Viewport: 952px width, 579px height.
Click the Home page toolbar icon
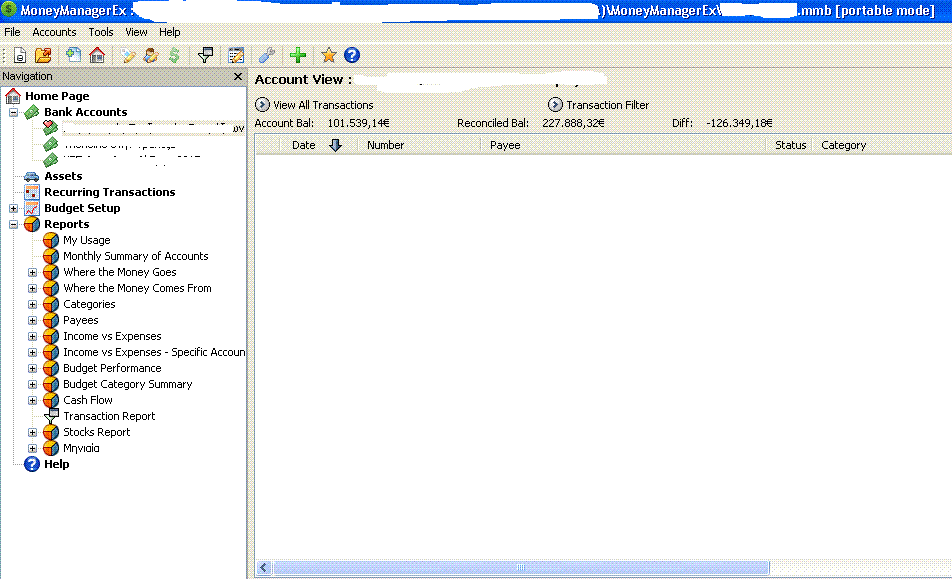click(x=97, y=55)
